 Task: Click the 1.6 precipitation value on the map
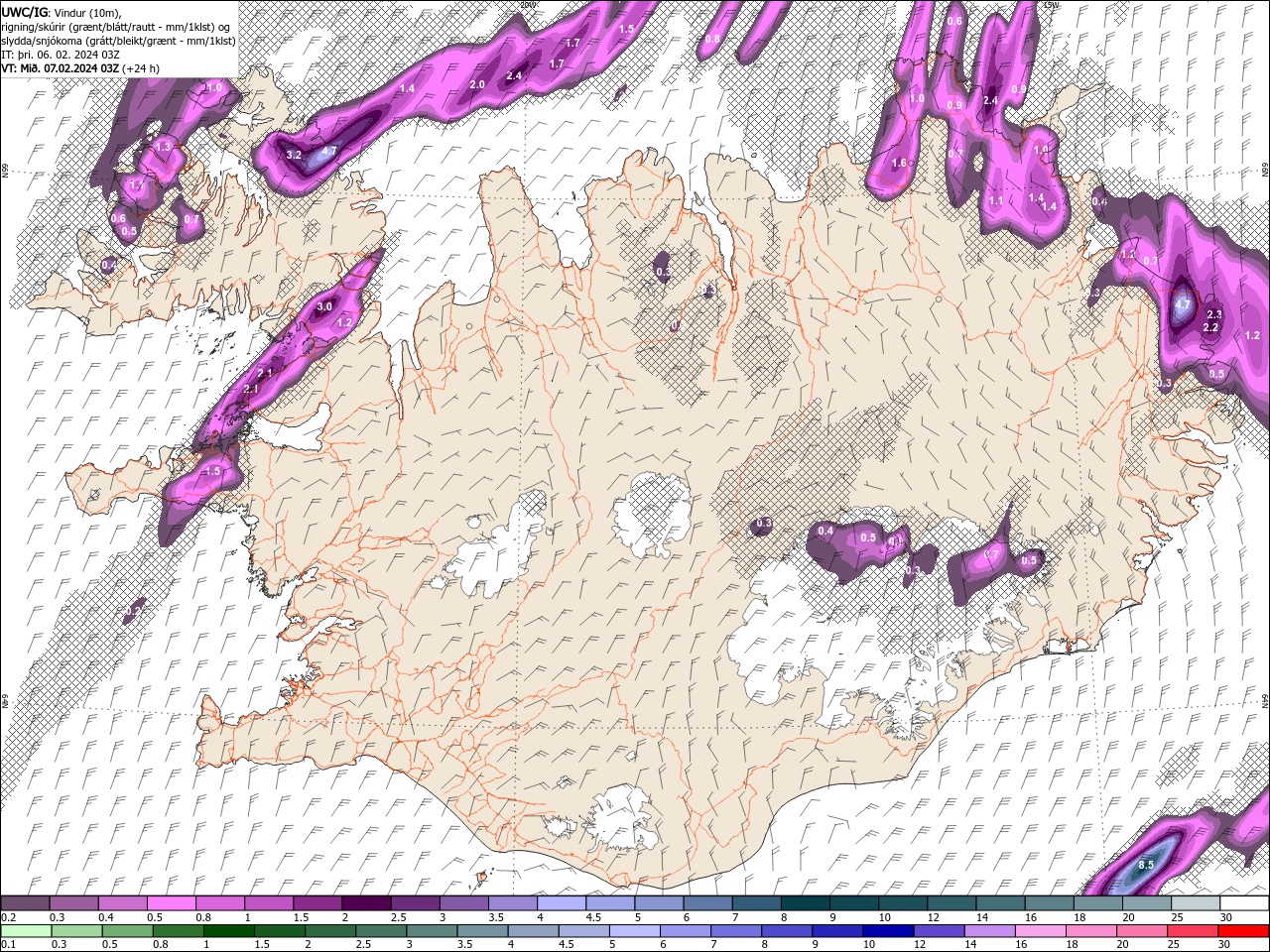click(900, 163)
